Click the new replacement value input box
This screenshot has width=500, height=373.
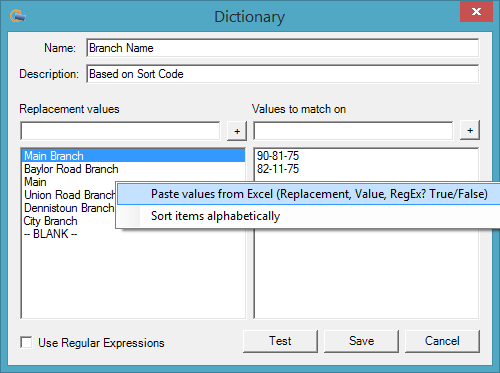[120, 131]
